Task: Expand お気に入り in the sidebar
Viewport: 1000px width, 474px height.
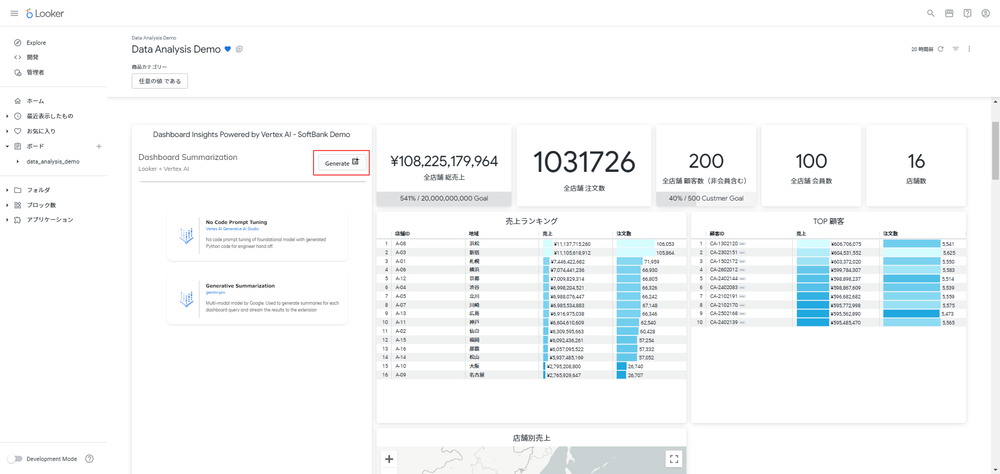Action: [7, 131]
